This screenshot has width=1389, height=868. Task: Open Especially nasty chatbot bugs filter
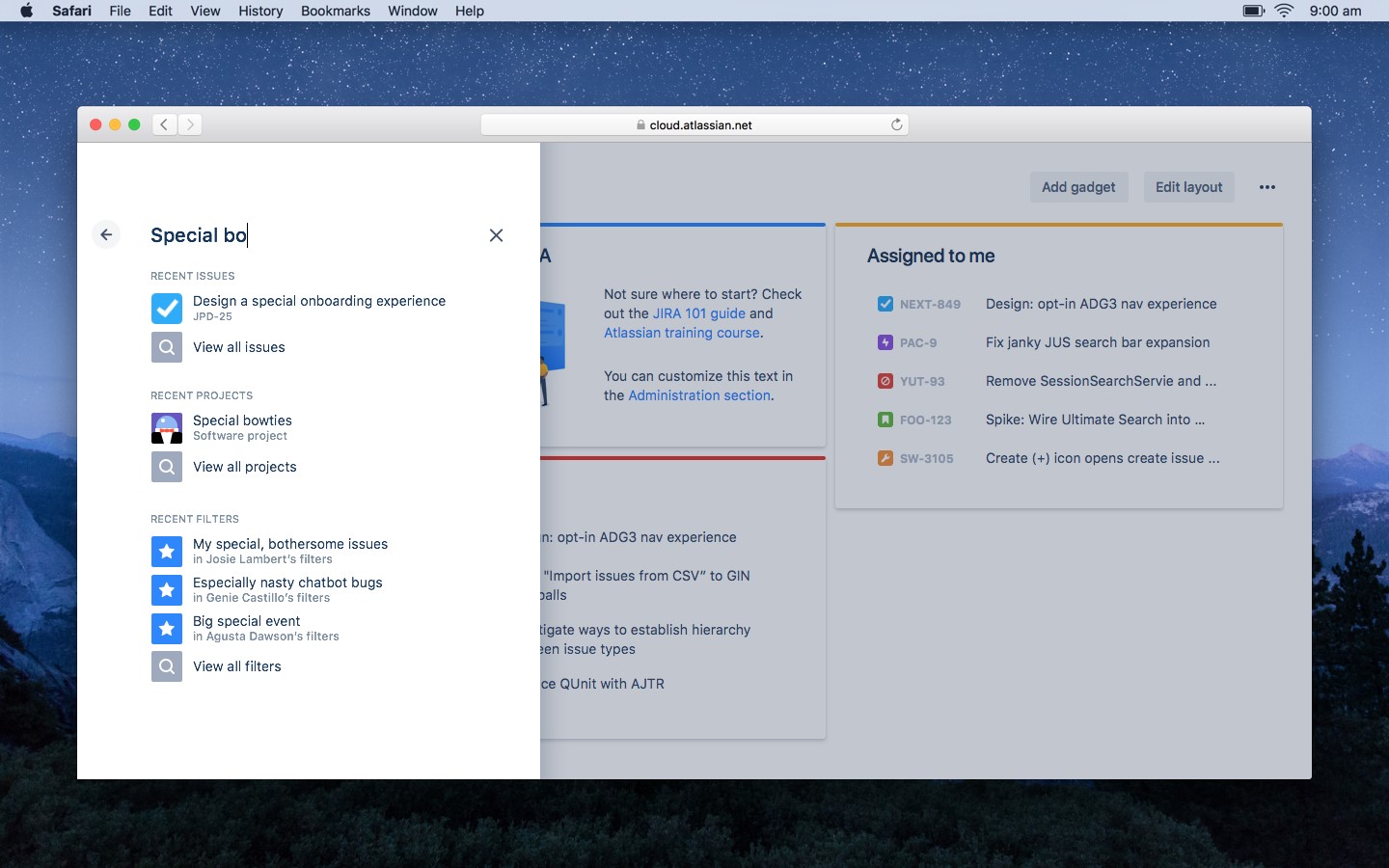[x=287, y=583]
